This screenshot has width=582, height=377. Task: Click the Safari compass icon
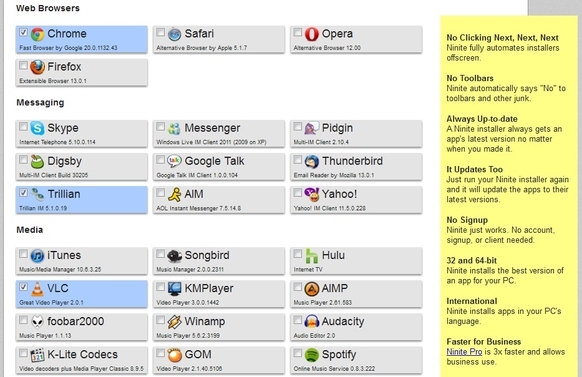coord(174,34)
